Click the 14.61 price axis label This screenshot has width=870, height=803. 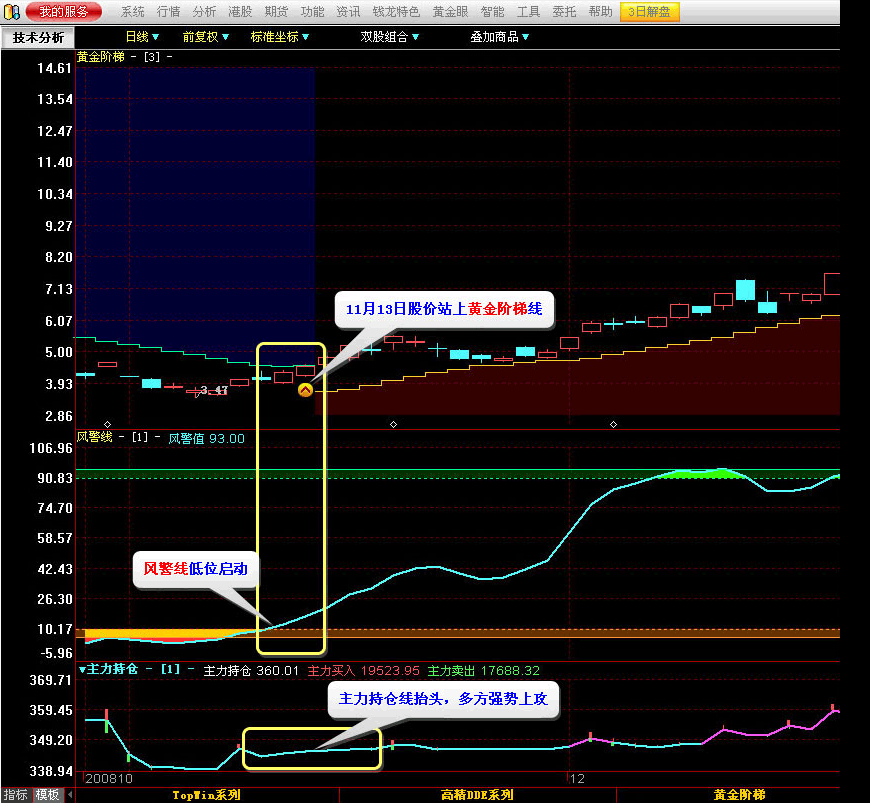(54, 68)
